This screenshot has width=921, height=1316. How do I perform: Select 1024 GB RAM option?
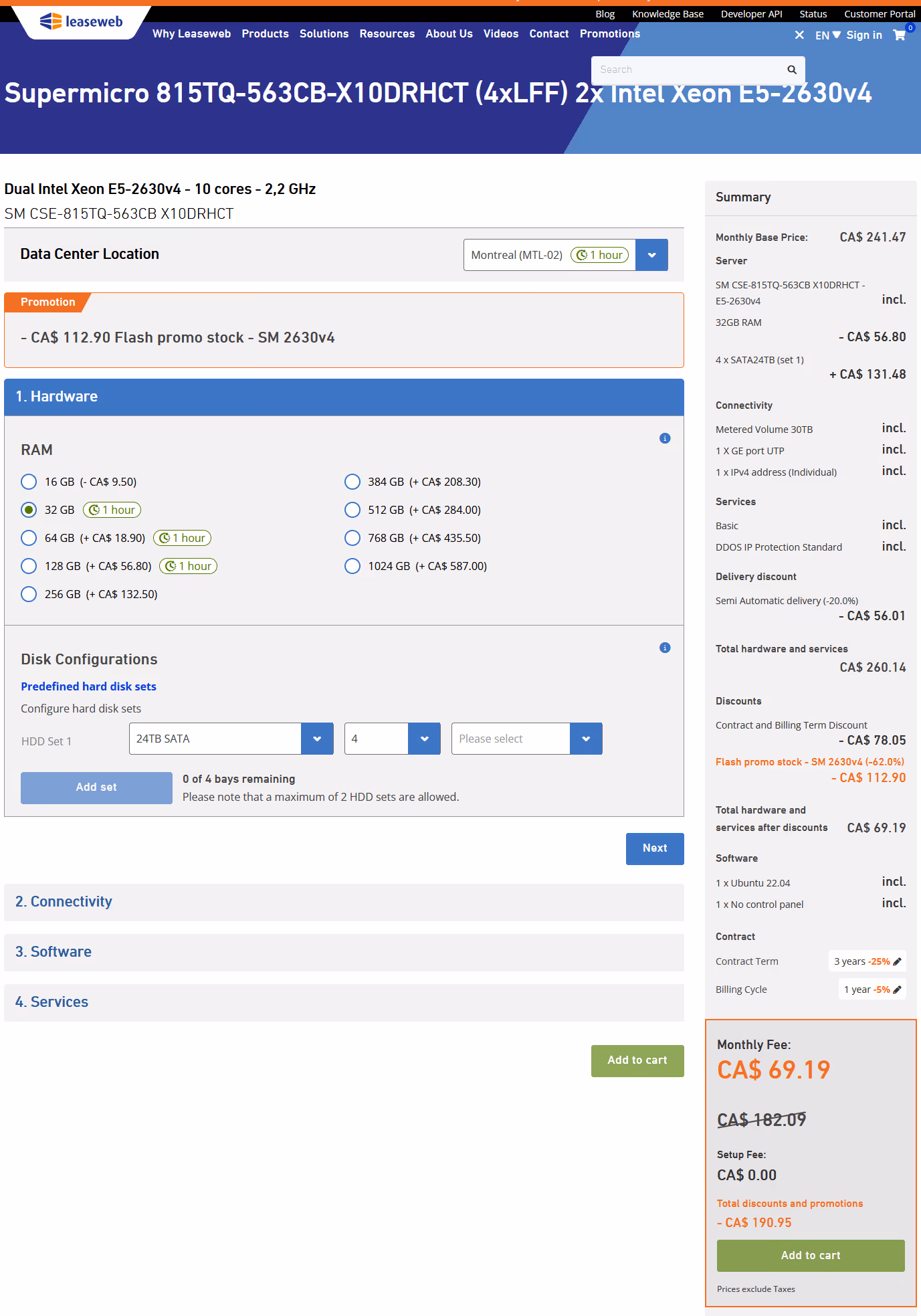352,566
